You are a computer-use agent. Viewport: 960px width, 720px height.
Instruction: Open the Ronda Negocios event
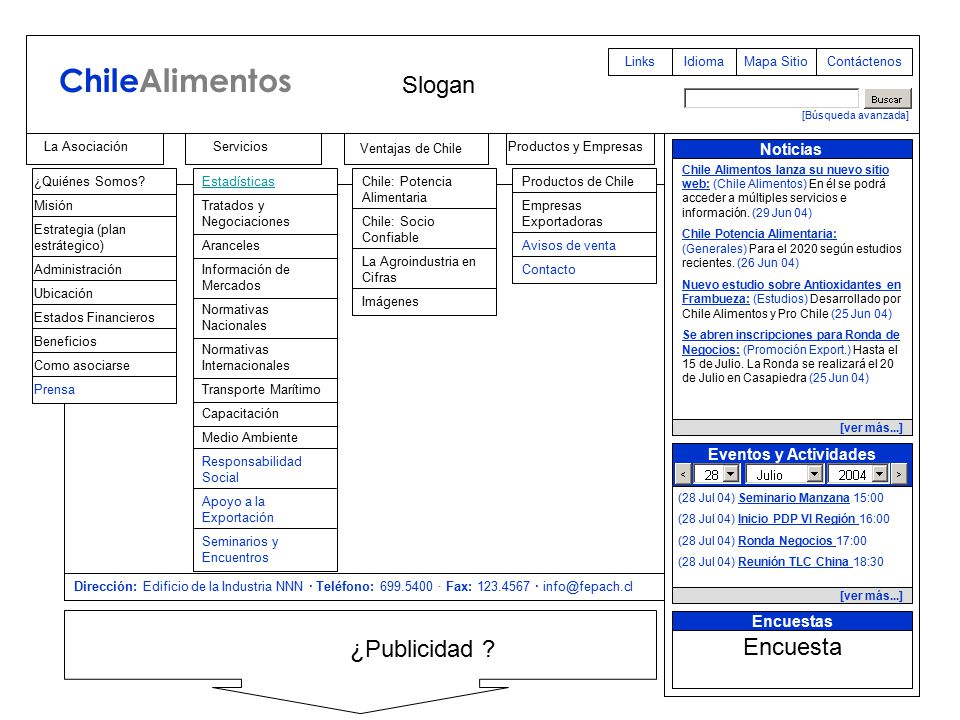pyautogui.click(x=786, y=541)
